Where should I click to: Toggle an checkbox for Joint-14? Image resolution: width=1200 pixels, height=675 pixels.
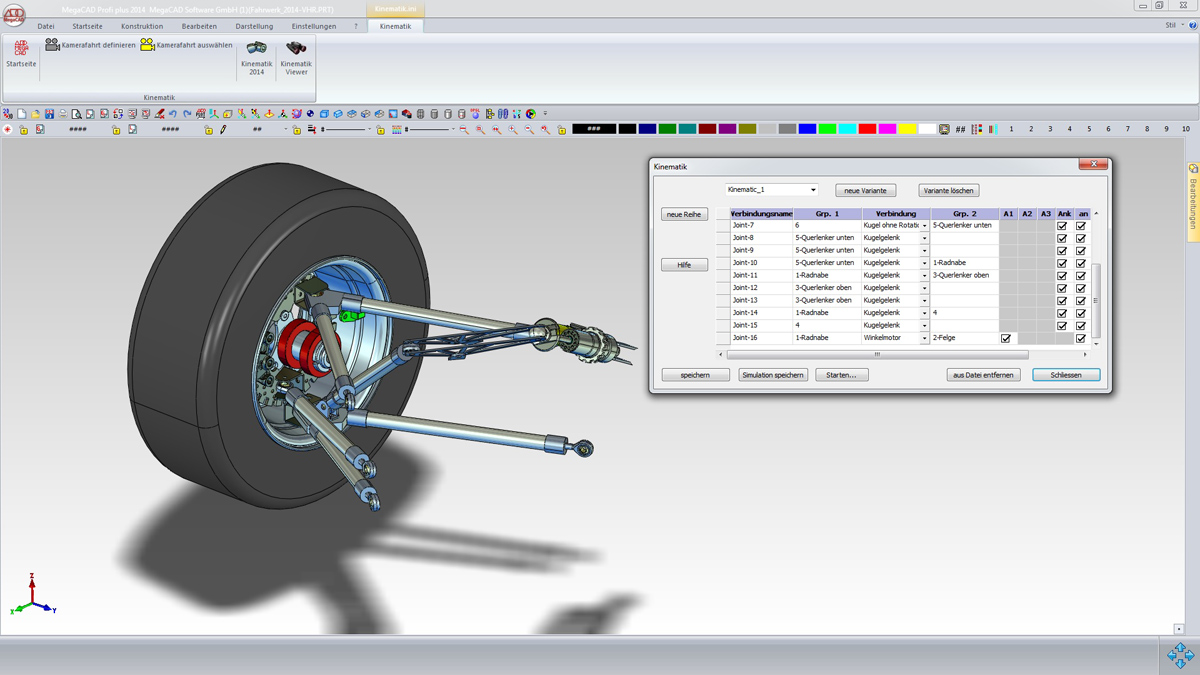(x=1081, y=313)
